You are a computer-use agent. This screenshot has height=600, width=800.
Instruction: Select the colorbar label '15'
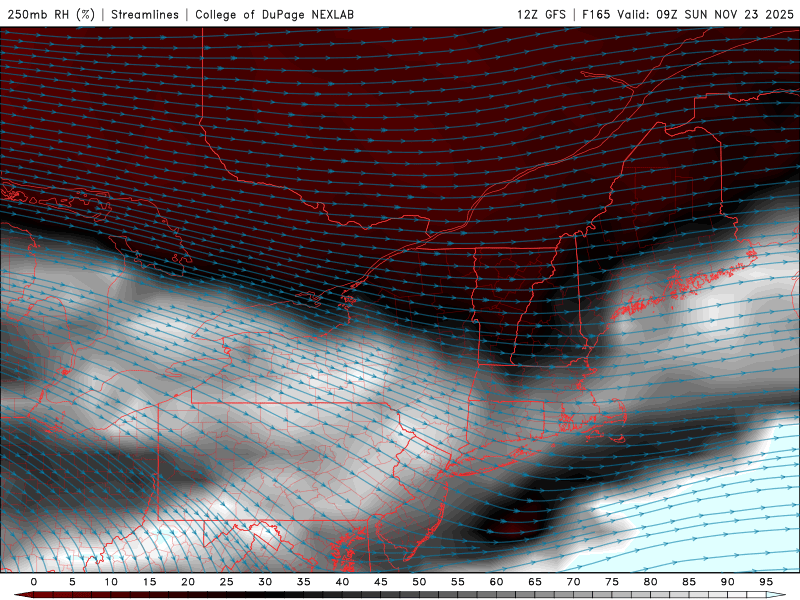pos(149,582)
